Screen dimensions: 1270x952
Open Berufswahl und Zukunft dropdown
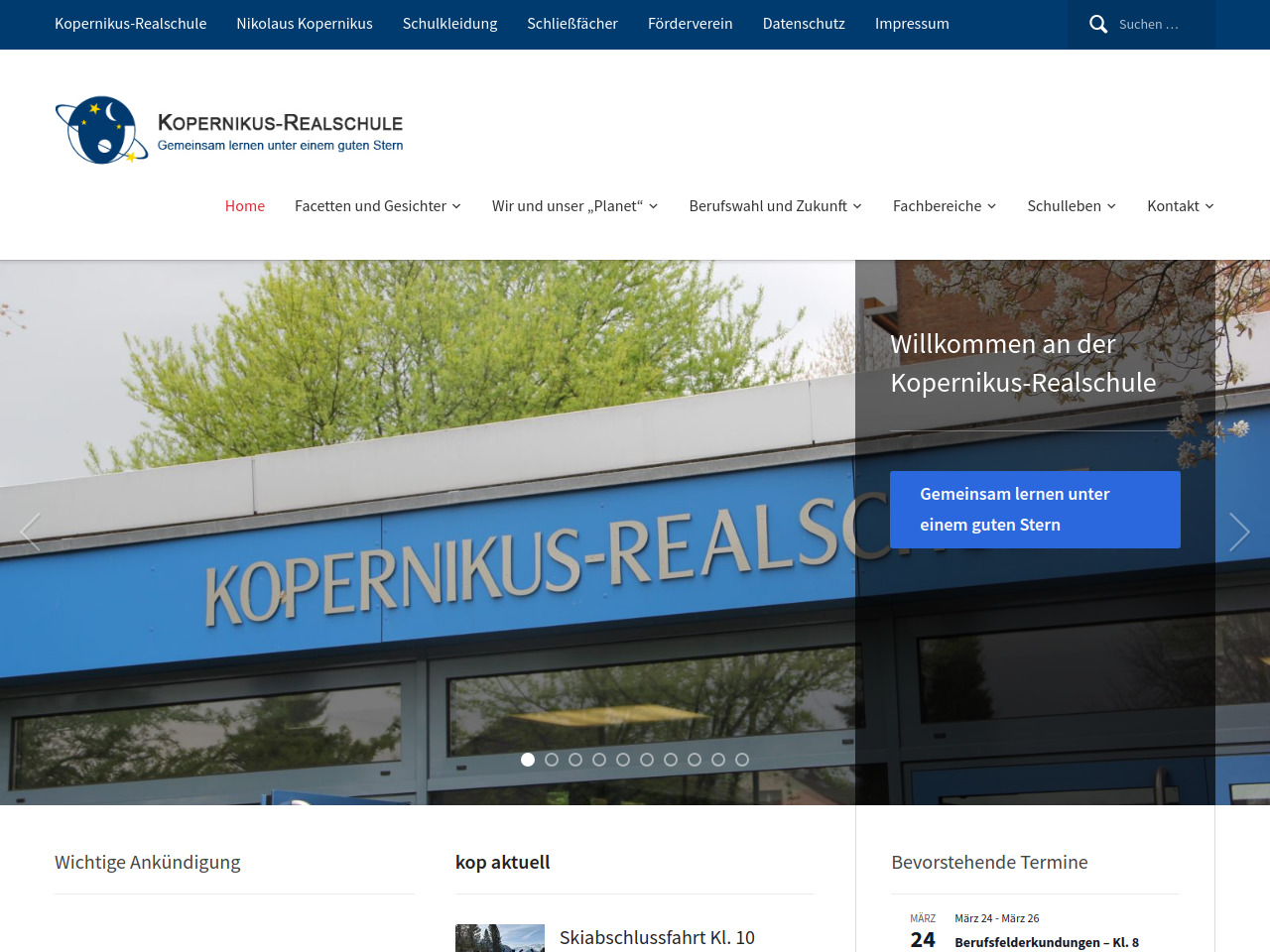pyautogui.click(x=775, y=206)
